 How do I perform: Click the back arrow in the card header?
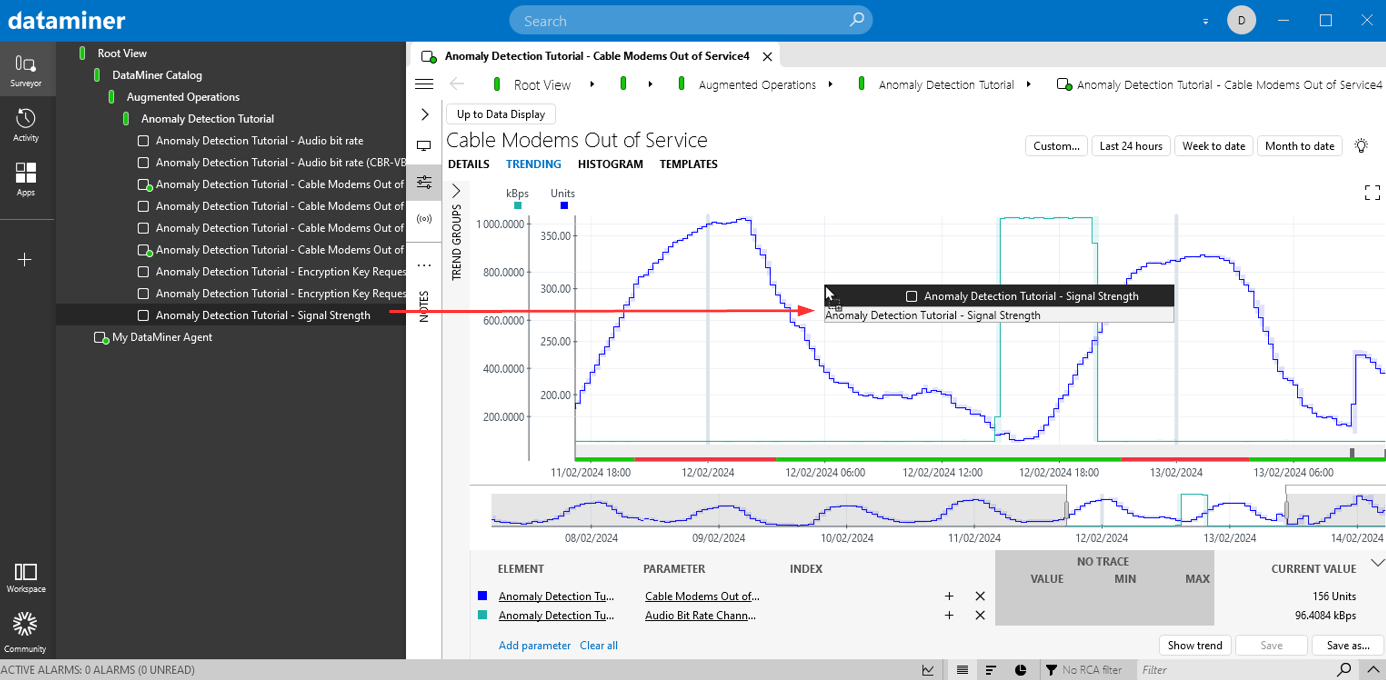pyautogui.click(x=457, y=85)
